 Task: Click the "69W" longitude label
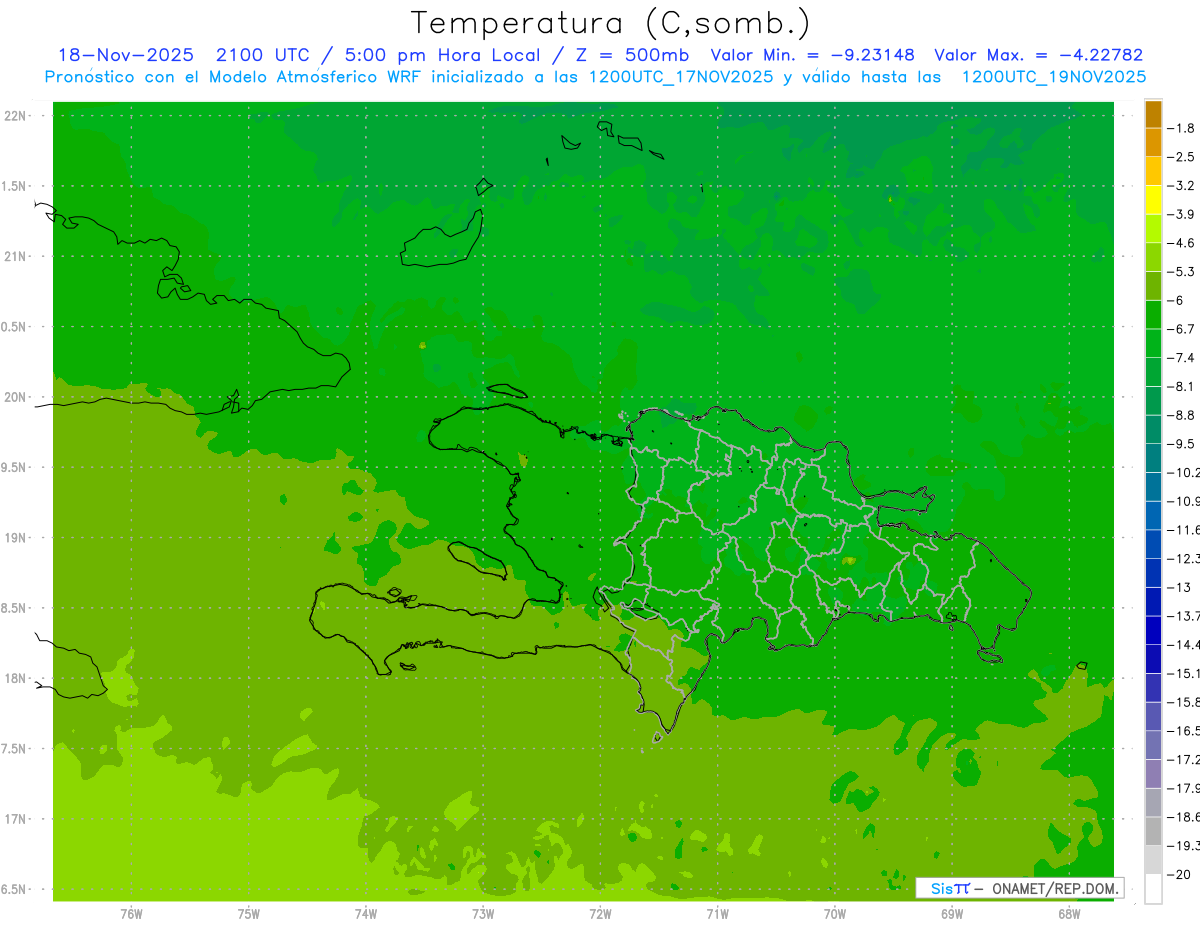click(x=952, y=914)
